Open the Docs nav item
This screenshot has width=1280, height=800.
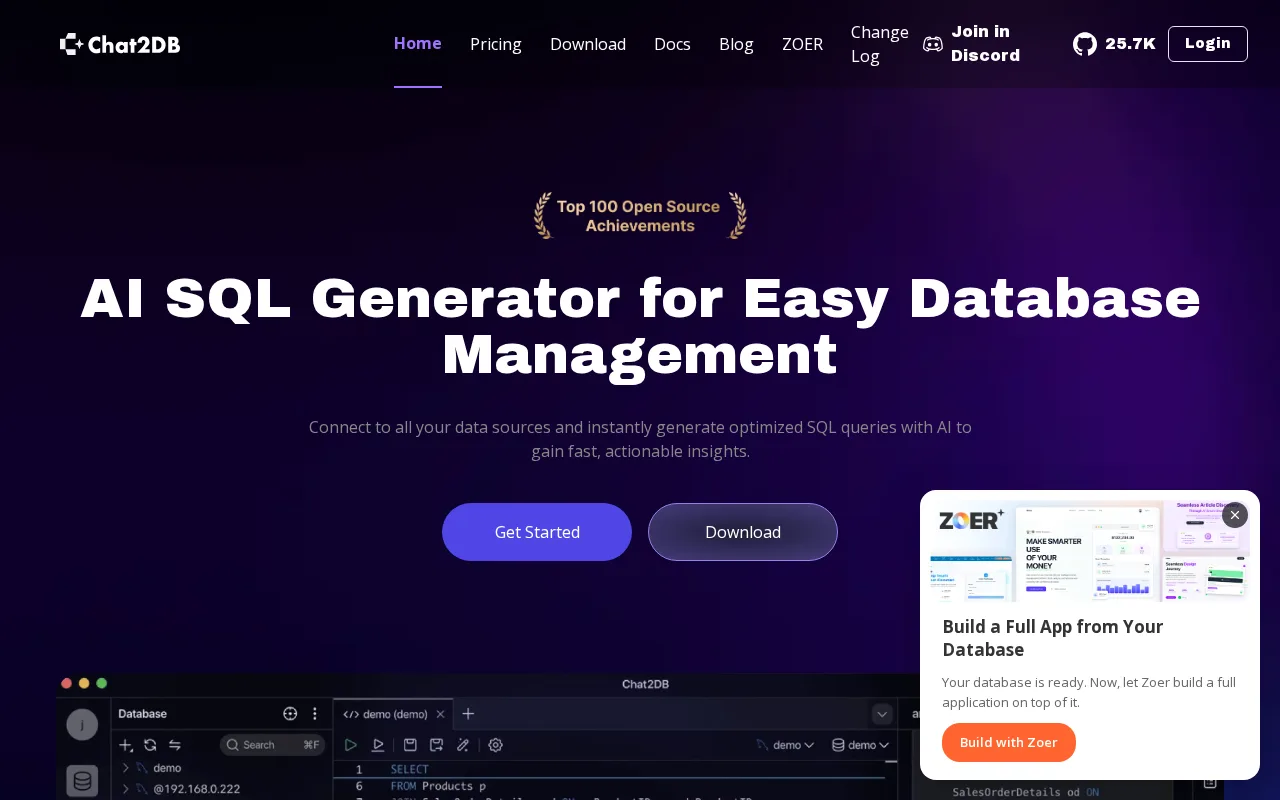pyautogui.click(x=672, y=44)
